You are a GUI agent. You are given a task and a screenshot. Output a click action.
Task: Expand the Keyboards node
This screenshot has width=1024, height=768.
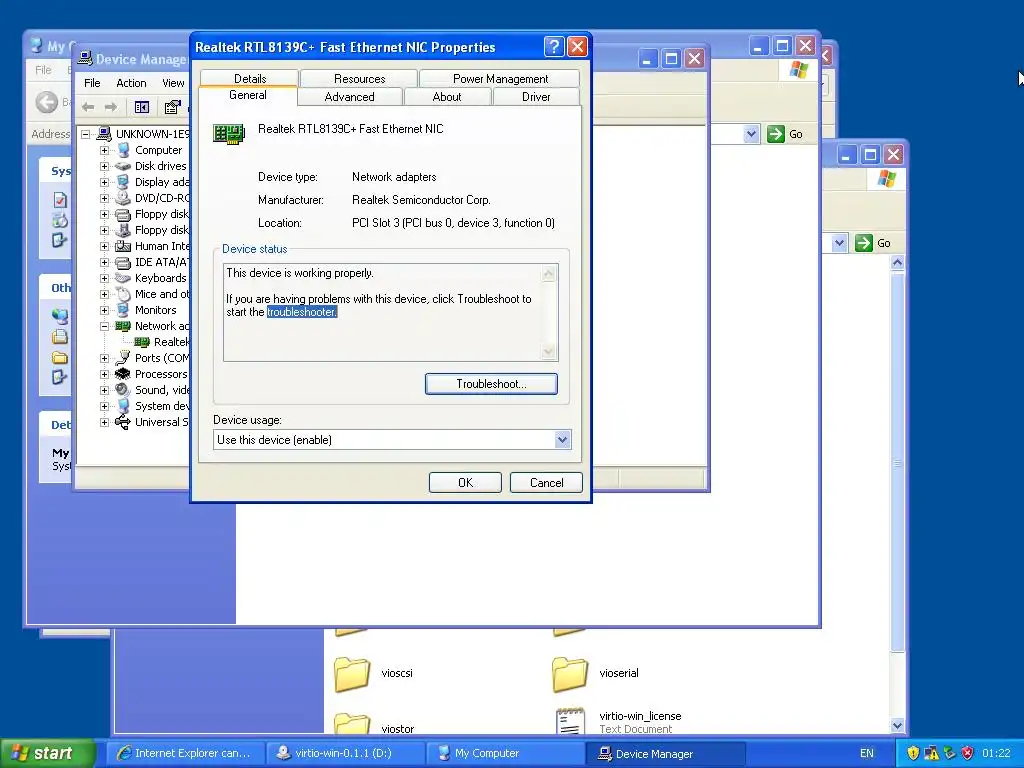click(x=104, y=278)
